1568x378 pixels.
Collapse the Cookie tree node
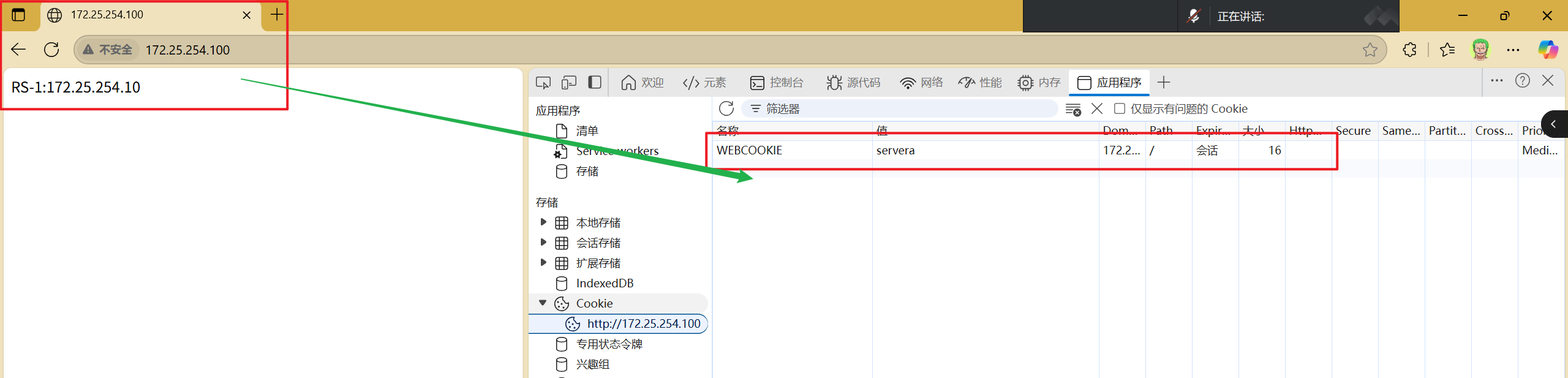(x=543, y=303)
